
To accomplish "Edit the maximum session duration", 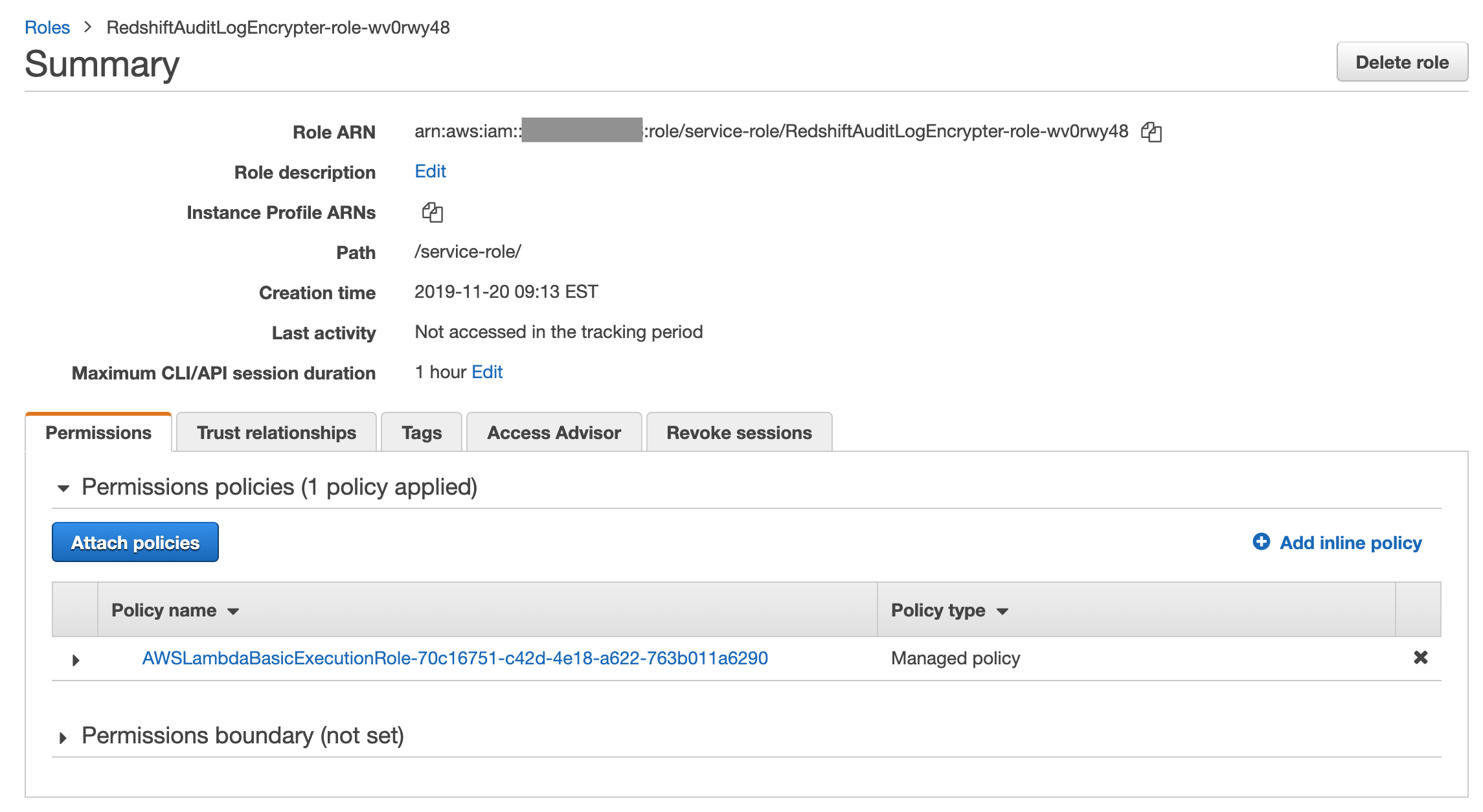I will pos(487,372).
